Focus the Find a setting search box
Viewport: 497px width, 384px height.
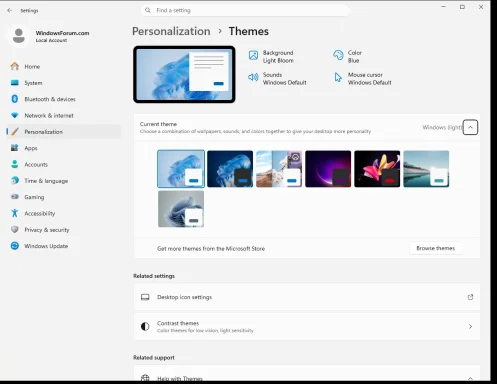[x=246, y=10]
